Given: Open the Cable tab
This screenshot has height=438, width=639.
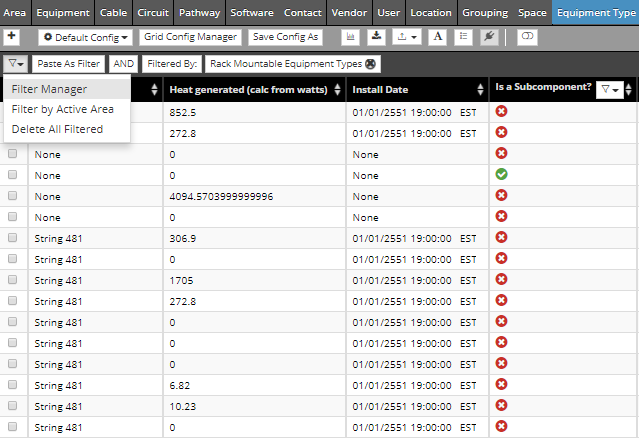Looking at the screenshot, I should coord(113,13).
